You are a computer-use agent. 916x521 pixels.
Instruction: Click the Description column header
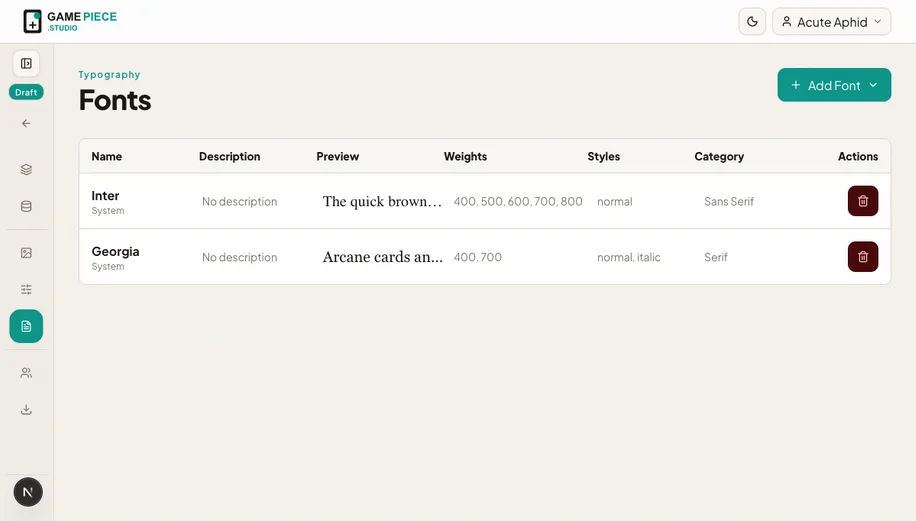click(230, 156)
